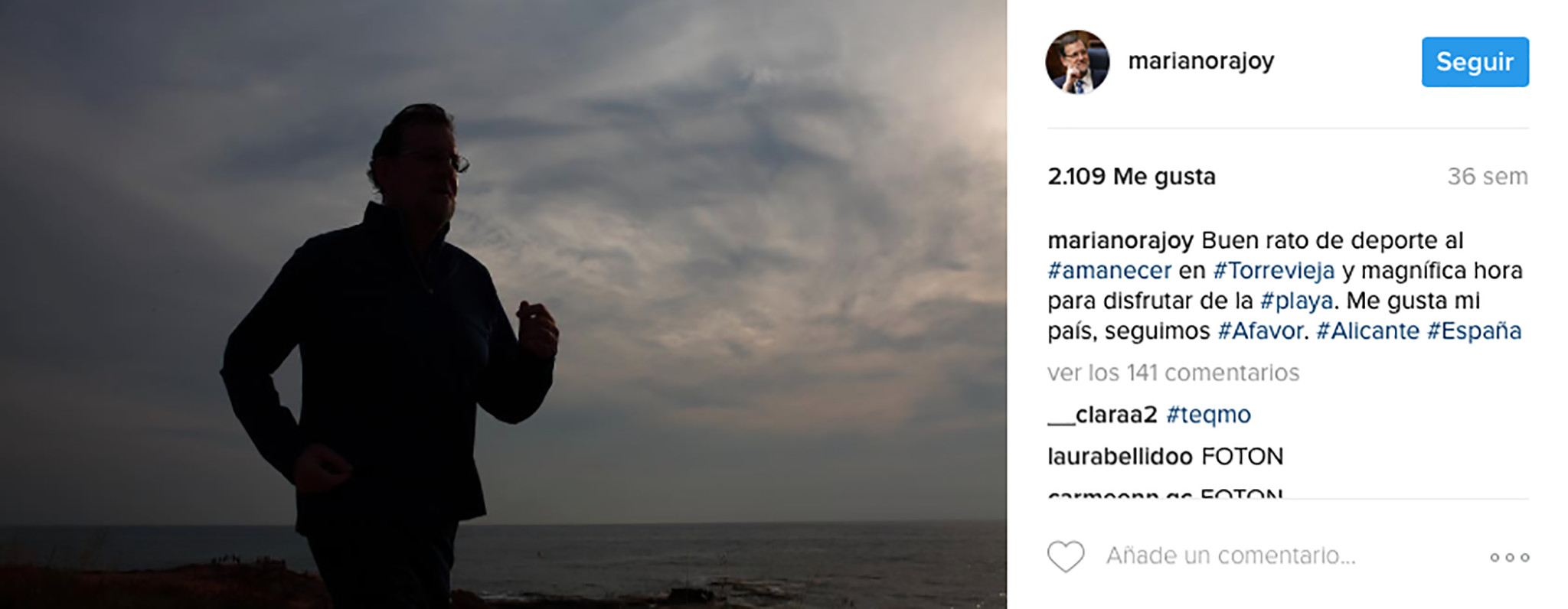Screen dimensions: 1568x609
Task: Open the #playa hashtag link
Action: (x=1296, y=301)
